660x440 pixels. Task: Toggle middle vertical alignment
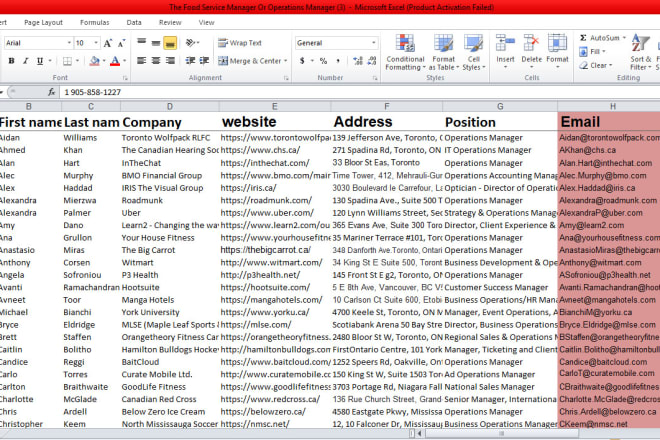tap(156, 43)
